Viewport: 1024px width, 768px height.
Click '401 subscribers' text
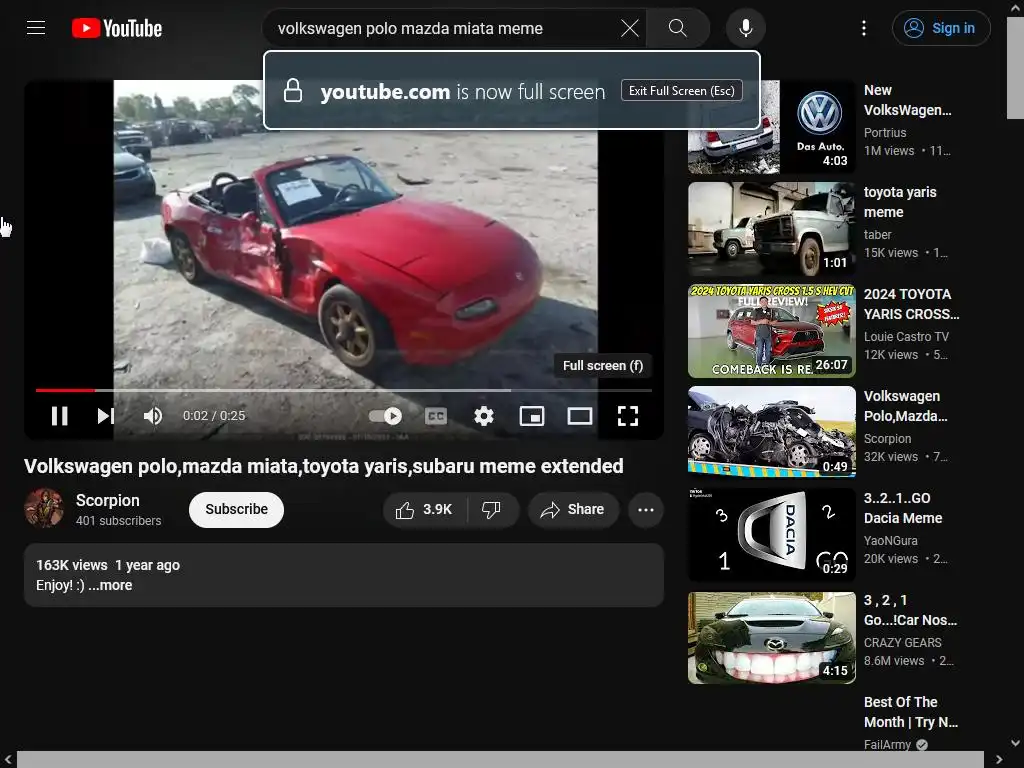[x=118, y=520]
